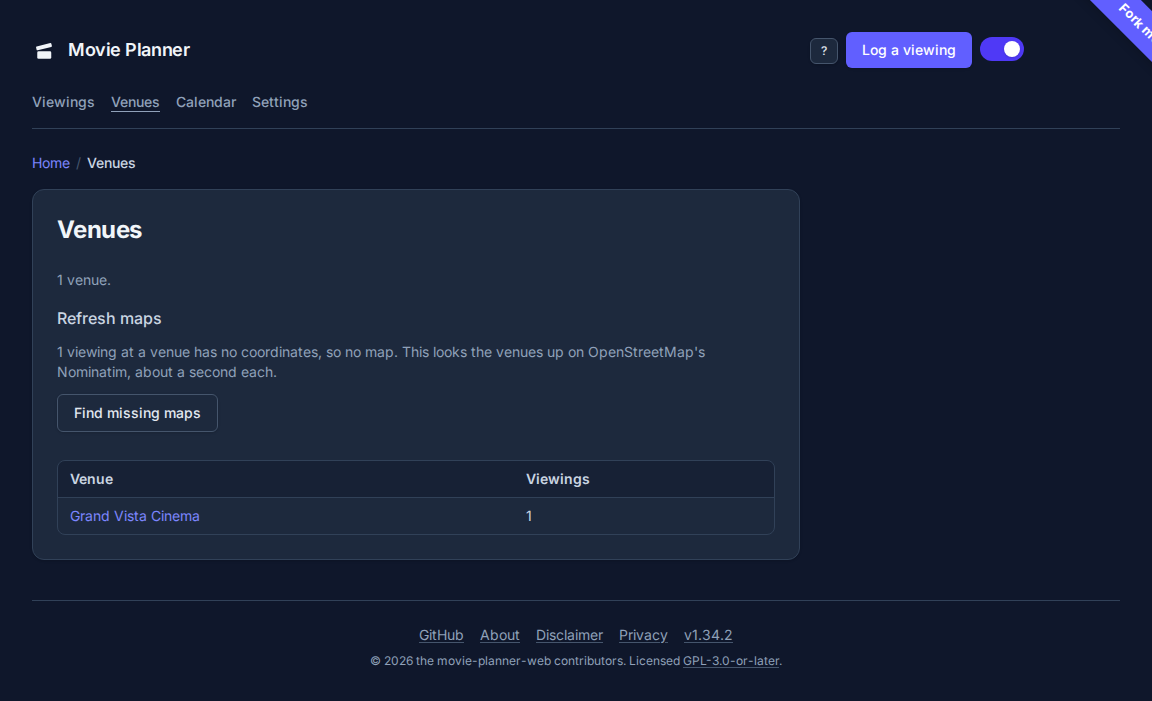Screen dimensions: 1152x701
Task: Open the About footer link
Action: [500, 635]
